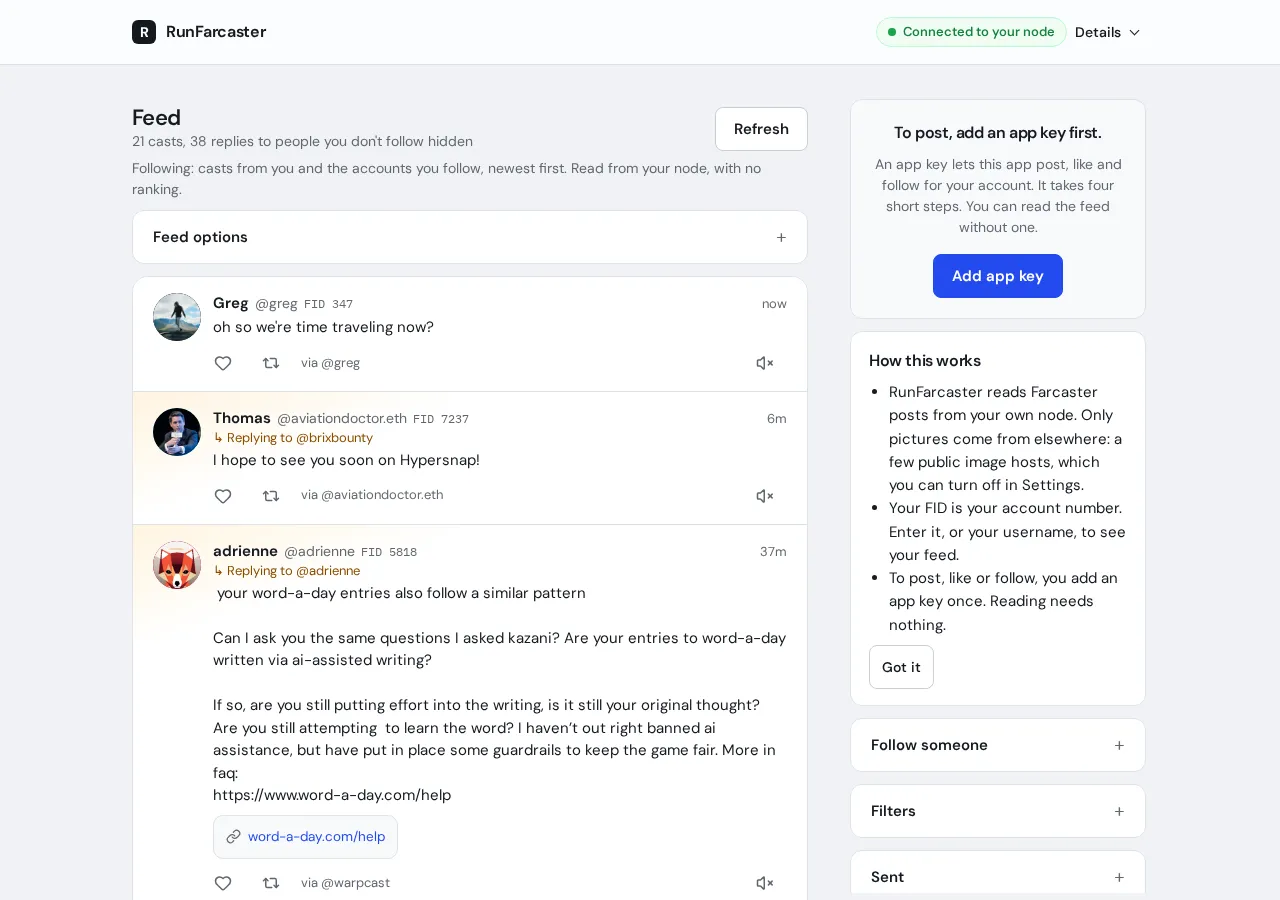The width and height of the screenshot is (1280, 900).
Task: Click the via @warpcast label
Action: (x=345, y=883)
